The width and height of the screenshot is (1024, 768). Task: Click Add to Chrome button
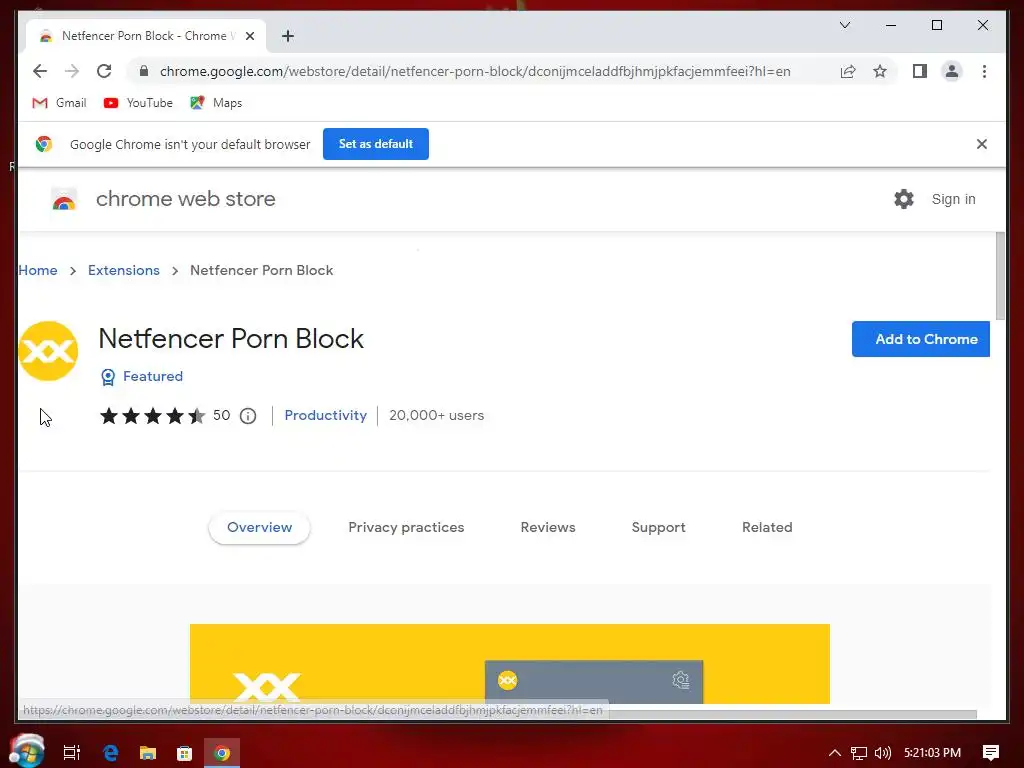(921, 339)
